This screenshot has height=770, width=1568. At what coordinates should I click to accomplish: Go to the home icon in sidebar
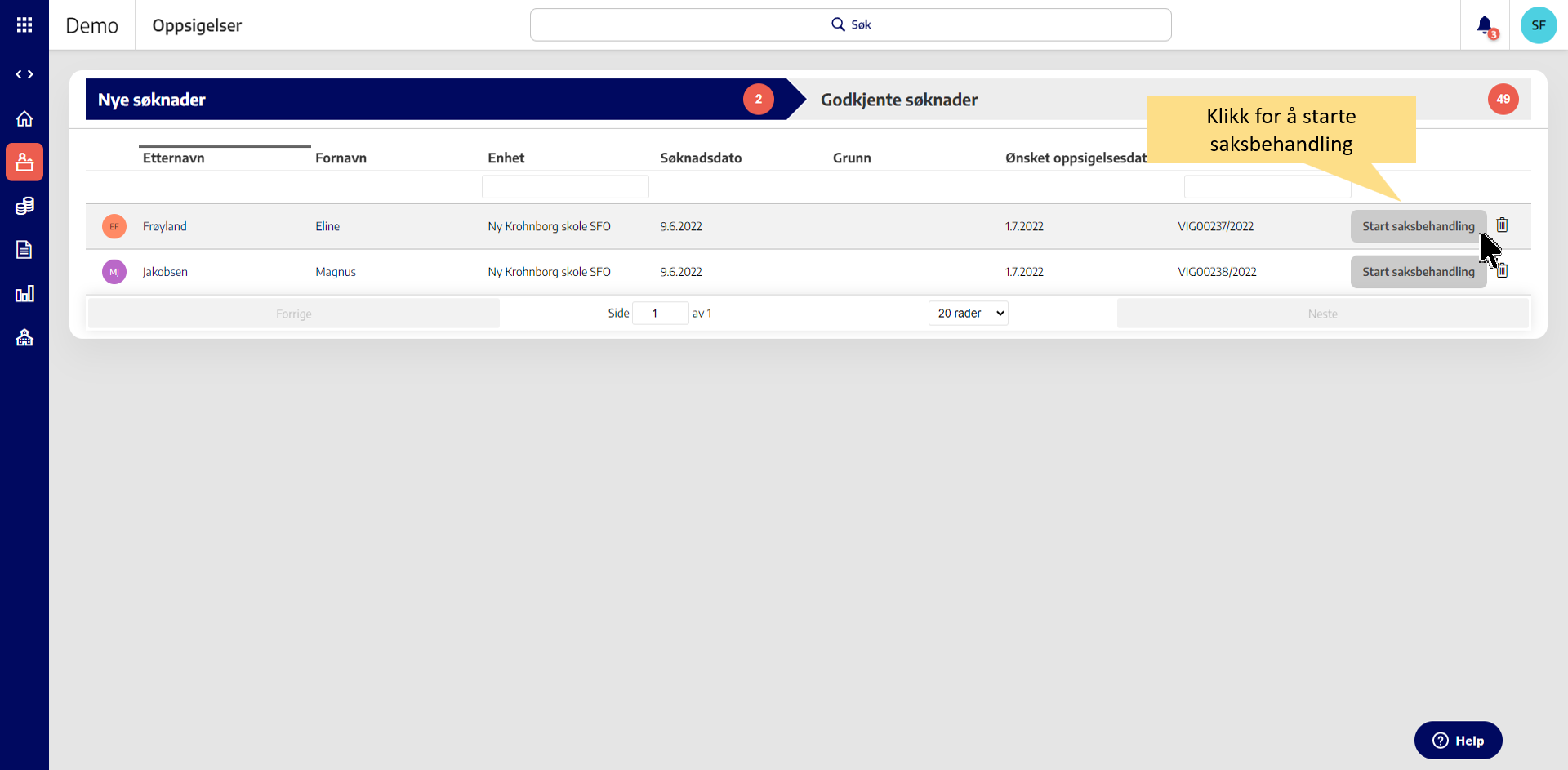pos(24,119)
